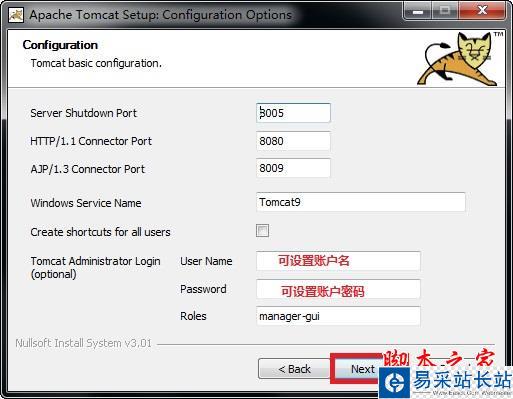Viewport: 513px width, 399px height.
Task: Focus the Server Shutdown Port field
Action: coord(293,113)
